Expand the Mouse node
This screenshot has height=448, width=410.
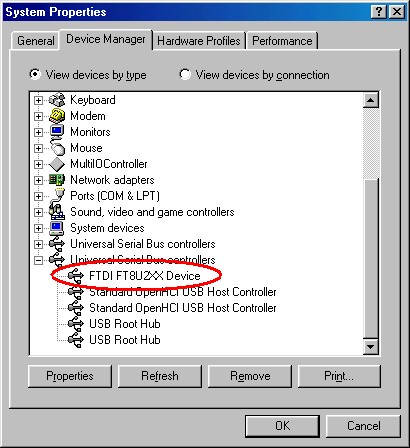tap(39, 148)
